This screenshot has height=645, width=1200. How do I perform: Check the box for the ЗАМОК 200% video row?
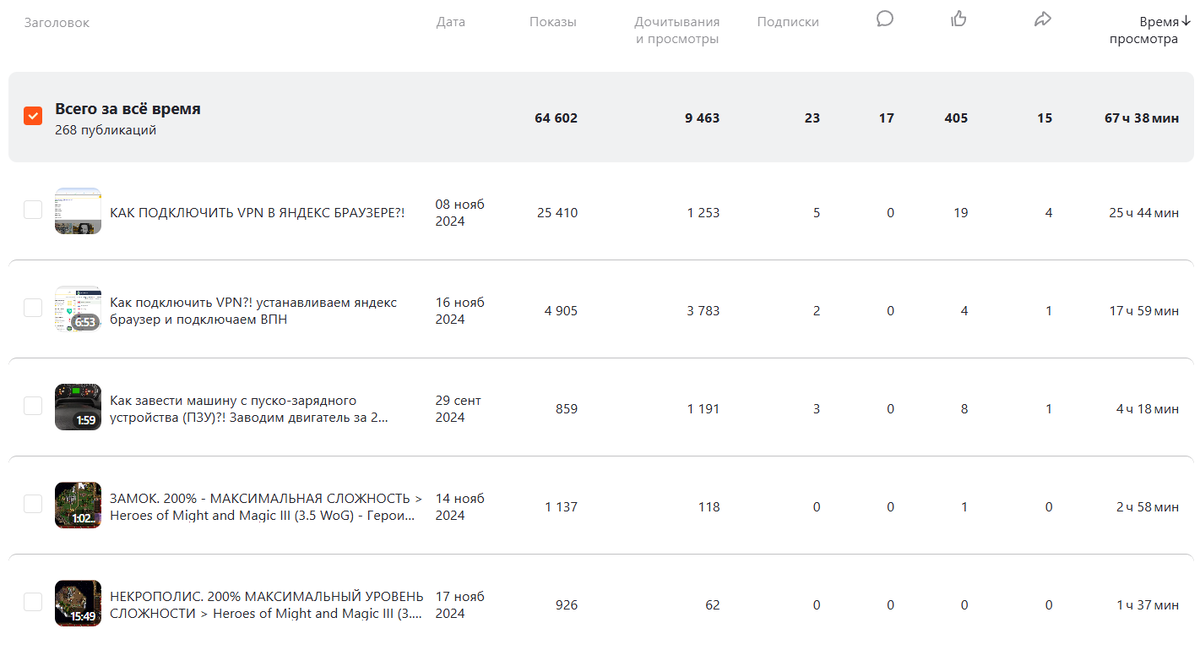33,504
